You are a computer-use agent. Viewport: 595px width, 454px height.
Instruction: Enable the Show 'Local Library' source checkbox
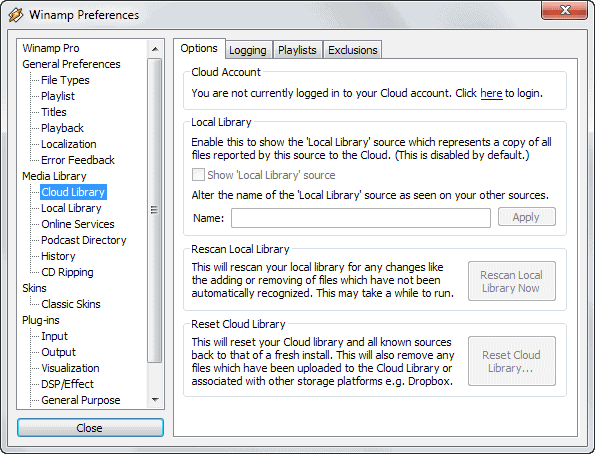[x=198, y=175]
